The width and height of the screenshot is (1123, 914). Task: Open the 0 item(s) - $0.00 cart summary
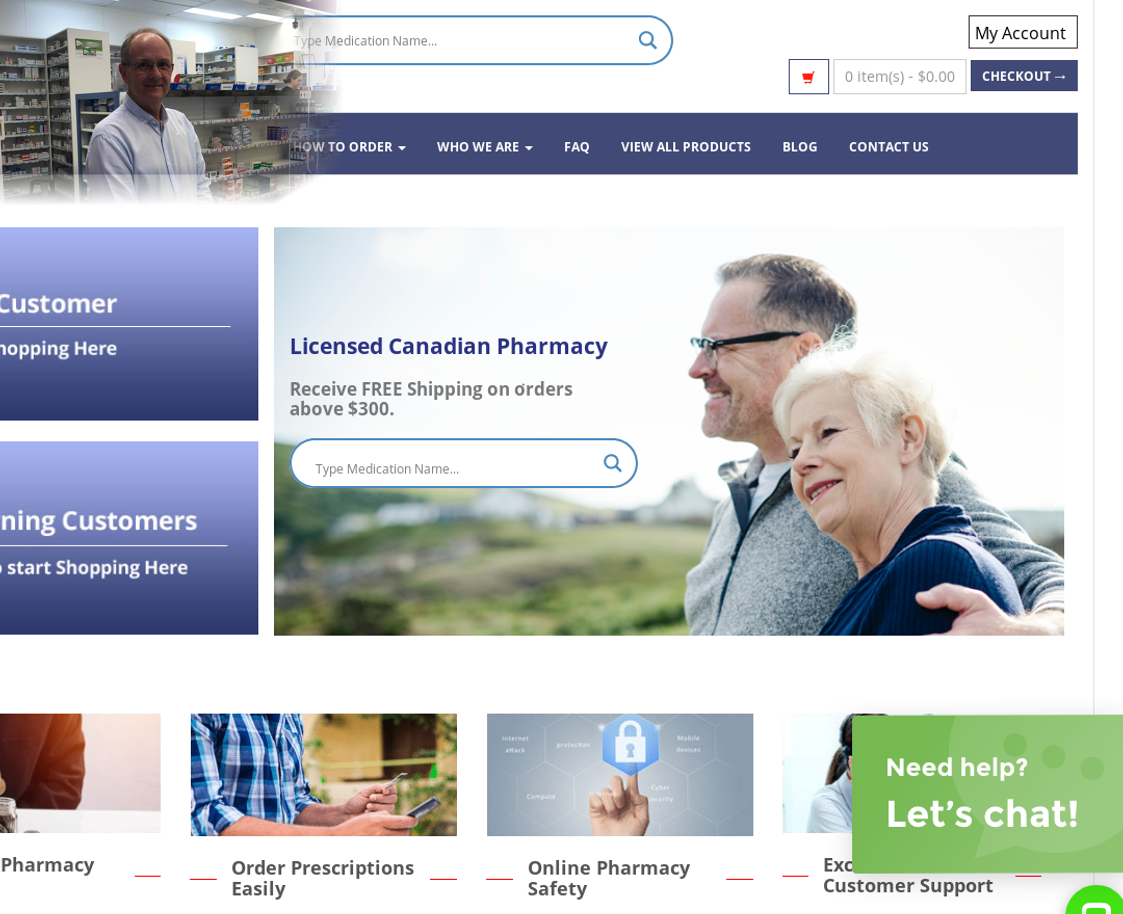[900, 77]
